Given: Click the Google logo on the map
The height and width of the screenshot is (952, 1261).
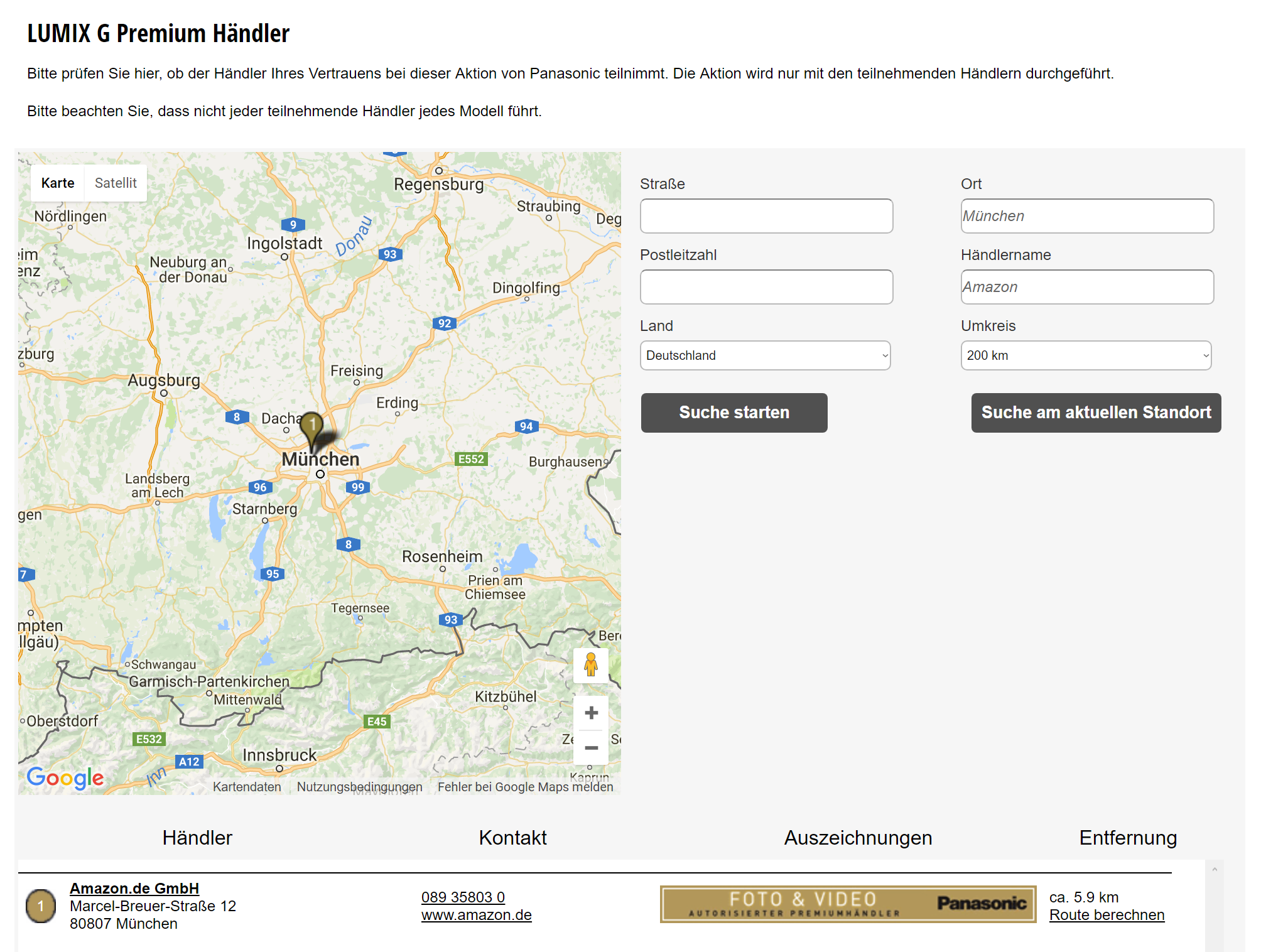Looking at the screenshot, I should [65, 777].
